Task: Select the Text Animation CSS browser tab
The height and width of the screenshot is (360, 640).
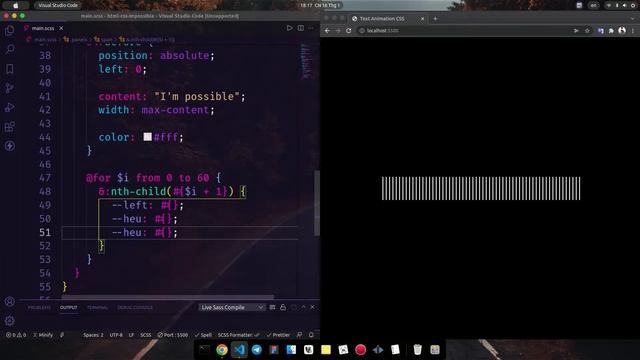Action: click(388, 19)
